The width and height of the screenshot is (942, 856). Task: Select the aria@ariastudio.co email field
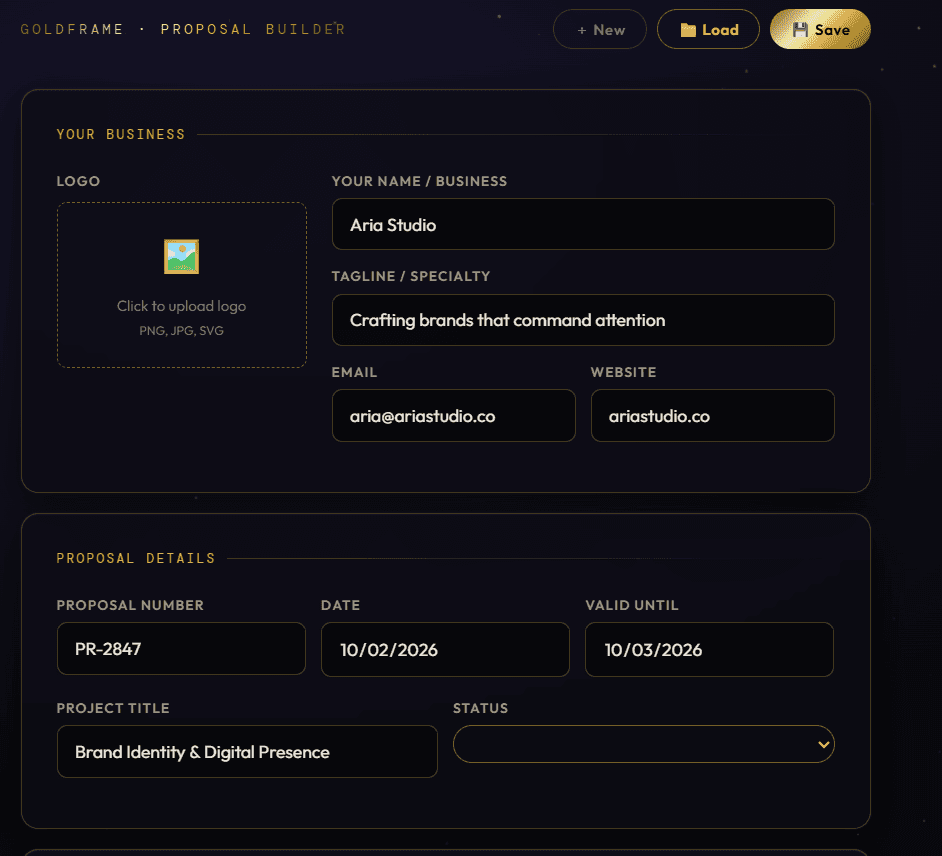coord(453,415)
